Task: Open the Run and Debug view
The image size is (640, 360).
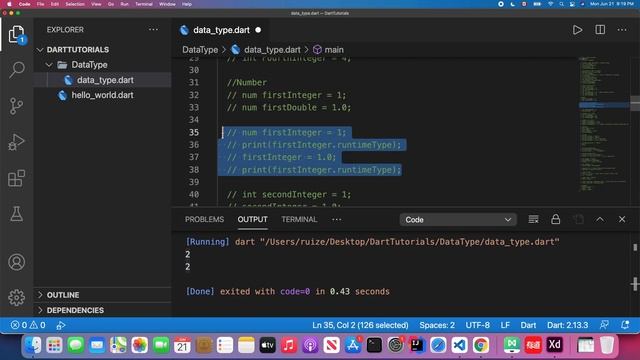Action: [16, 142]
